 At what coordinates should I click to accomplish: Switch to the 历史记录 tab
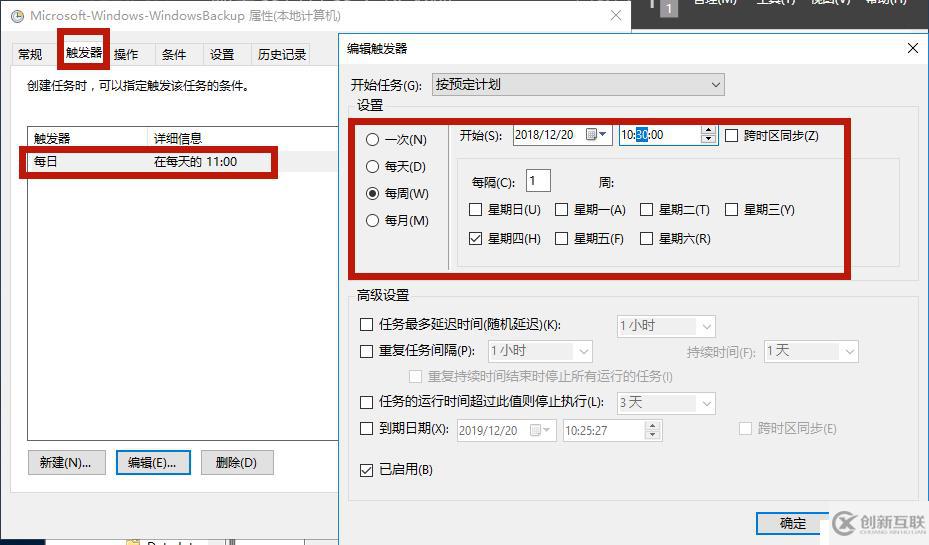(x=281, y=54)
